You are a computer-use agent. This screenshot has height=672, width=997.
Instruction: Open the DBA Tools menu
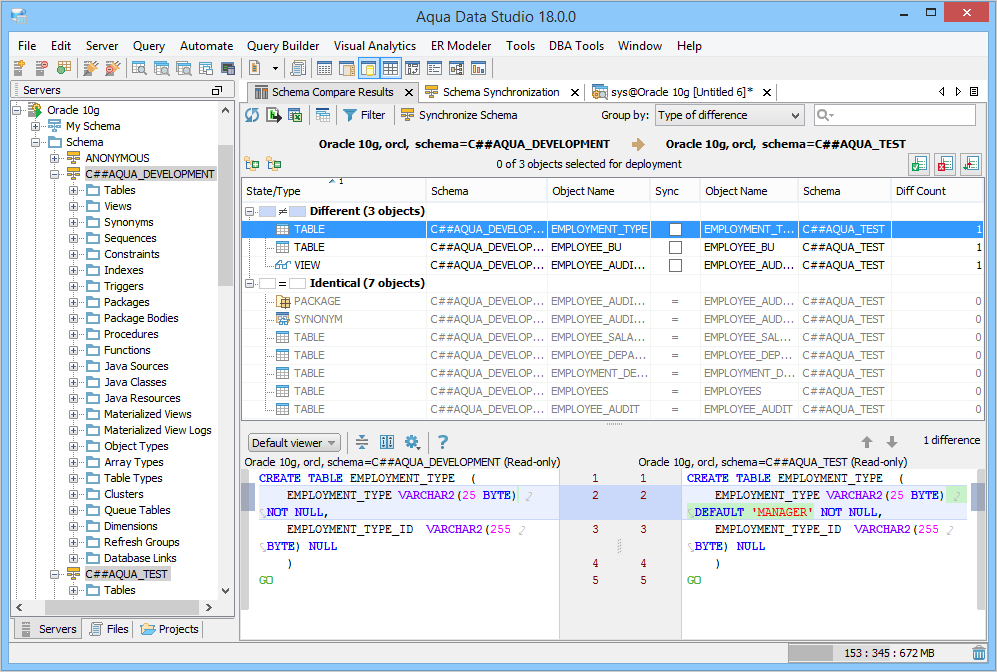click(x=575, y=46)
